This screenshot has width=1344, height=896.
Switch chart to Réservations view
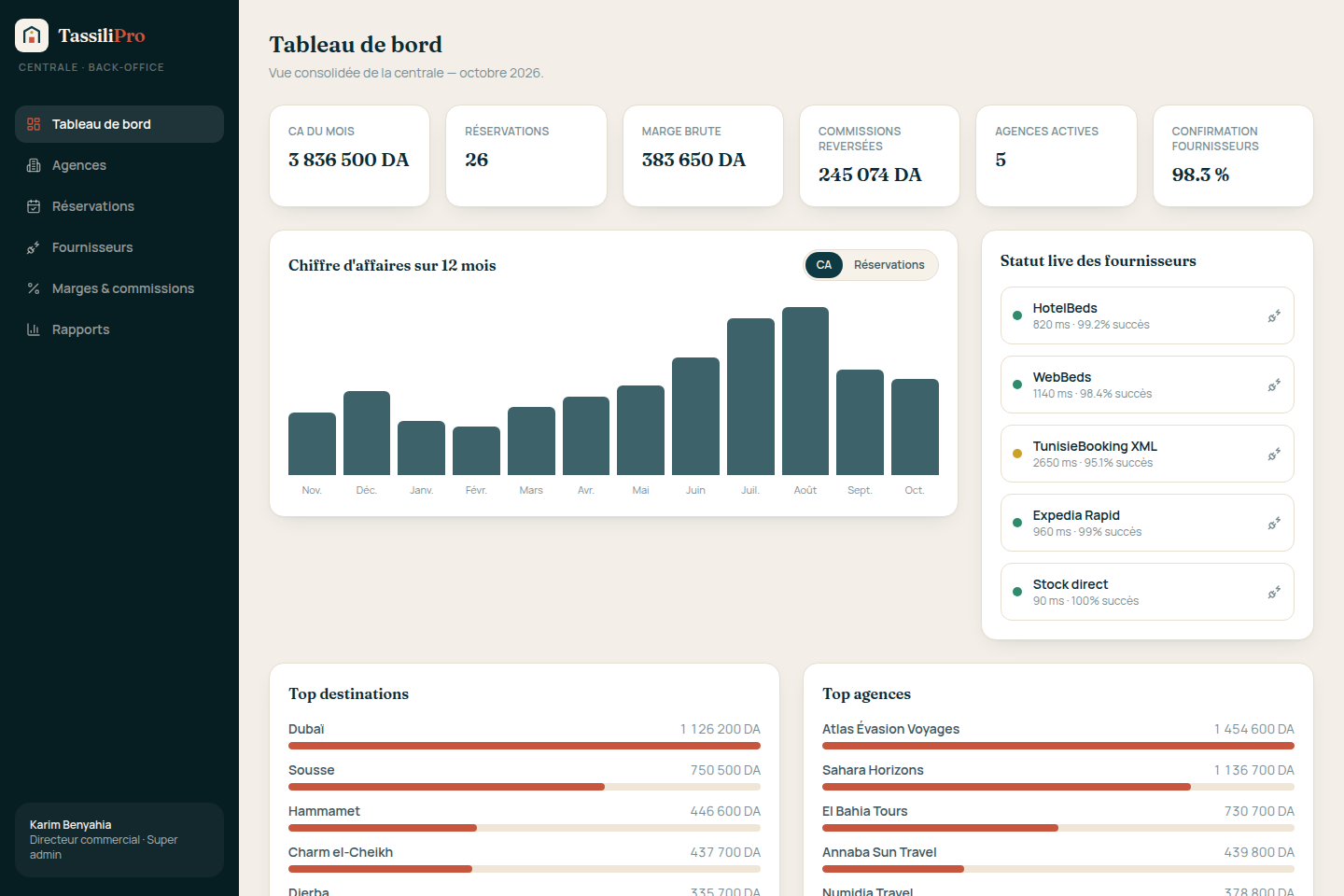(889, 265)
